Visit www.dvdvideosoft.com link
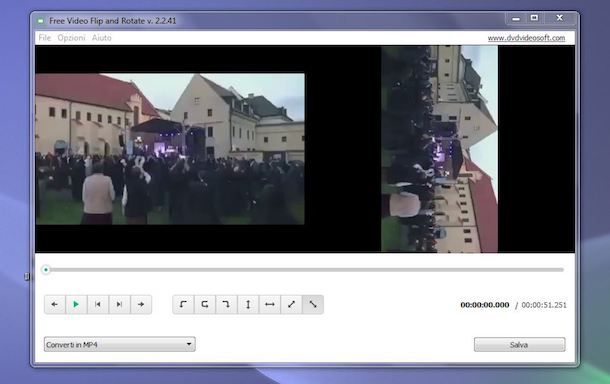Screen dimensions: 610x384 [526, 38]
